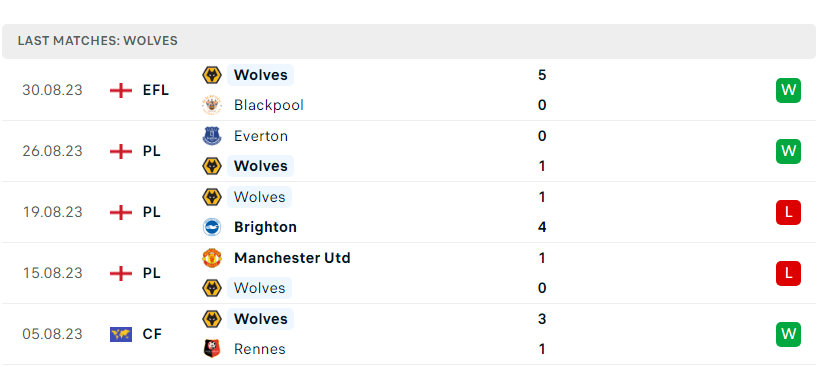
Task: Click the green W badge for Rennes match
Action: 788,334
